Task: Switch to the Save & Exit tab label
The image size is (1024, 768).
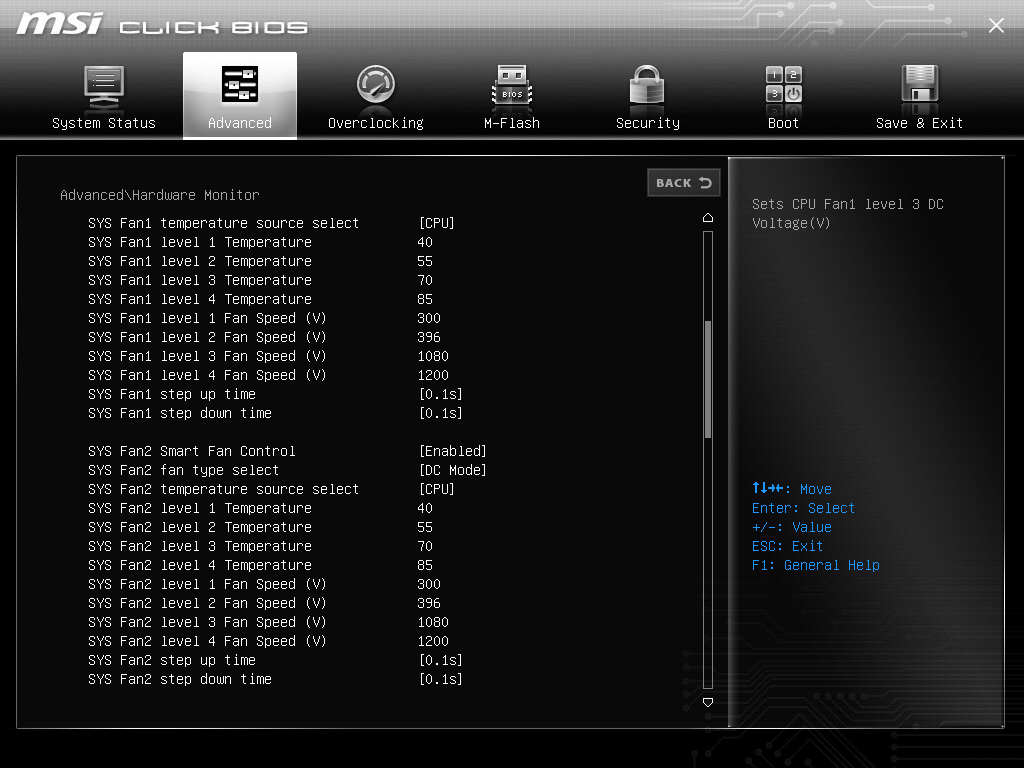Action: (920, 123)
